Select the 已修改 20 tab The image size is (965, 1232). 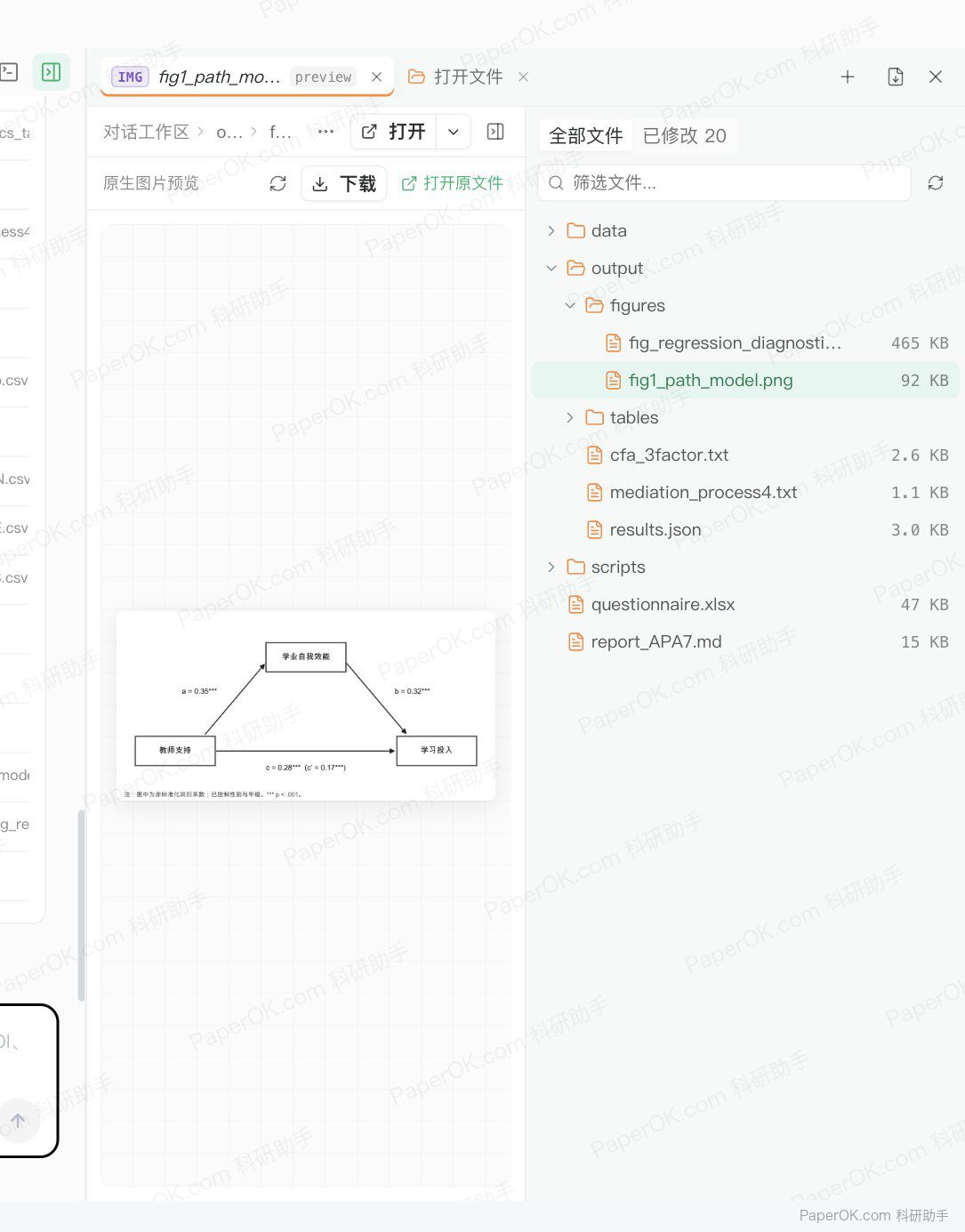684,135
